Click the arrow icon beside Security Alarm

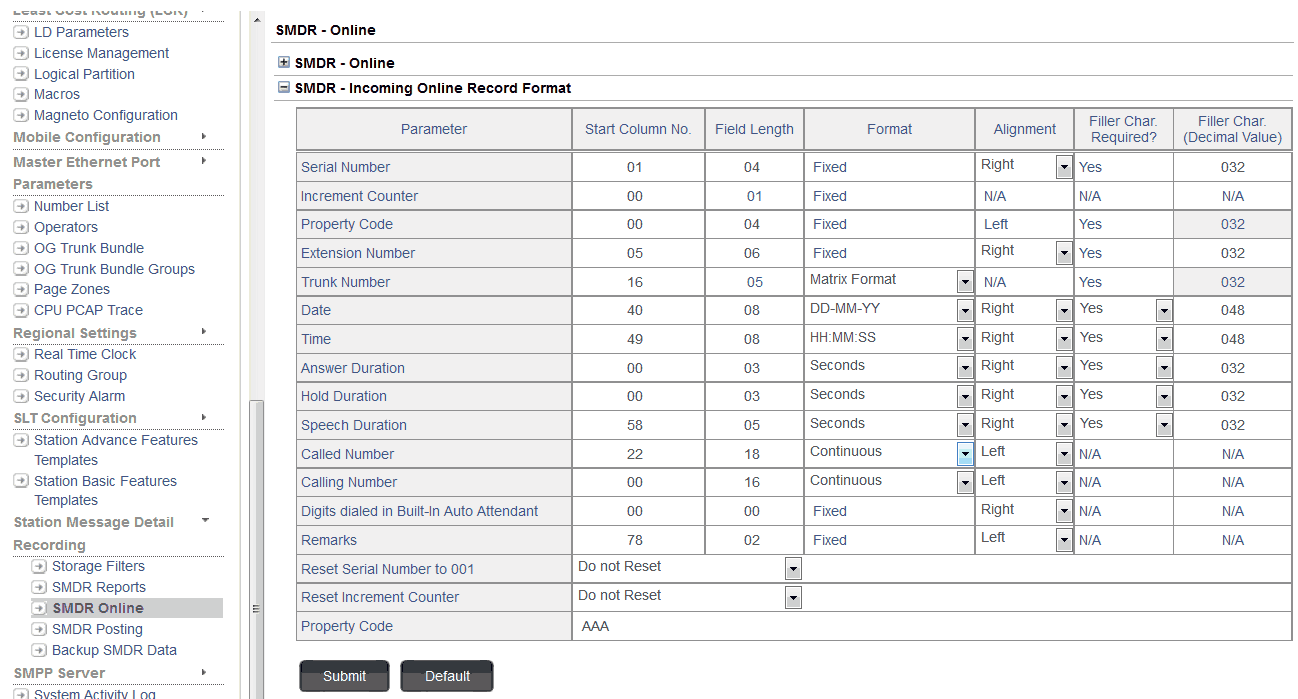[21, 396]
